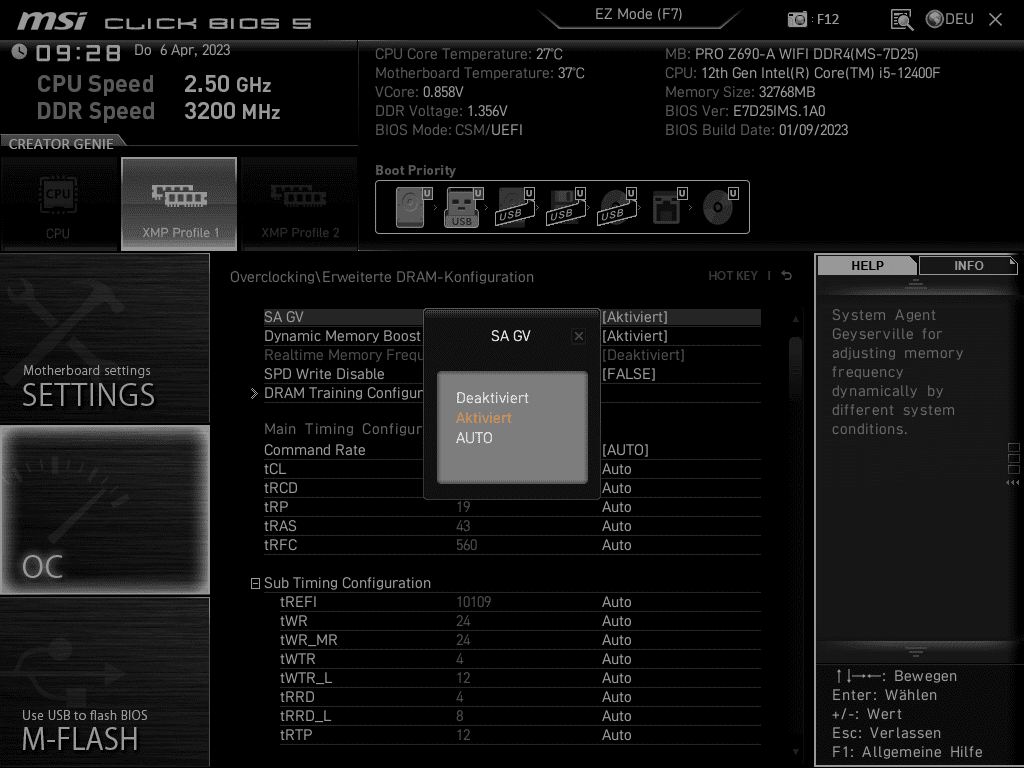
Task: Open the M-FLASH BIOS flashing section
Action: tap(104, 682)
